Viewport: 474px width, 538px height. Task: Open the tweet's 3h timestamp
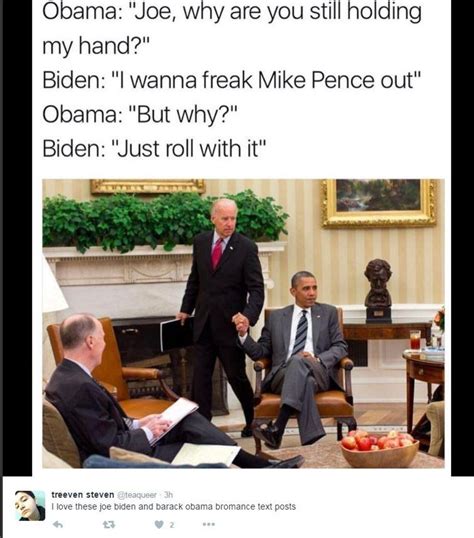[168, 495]
